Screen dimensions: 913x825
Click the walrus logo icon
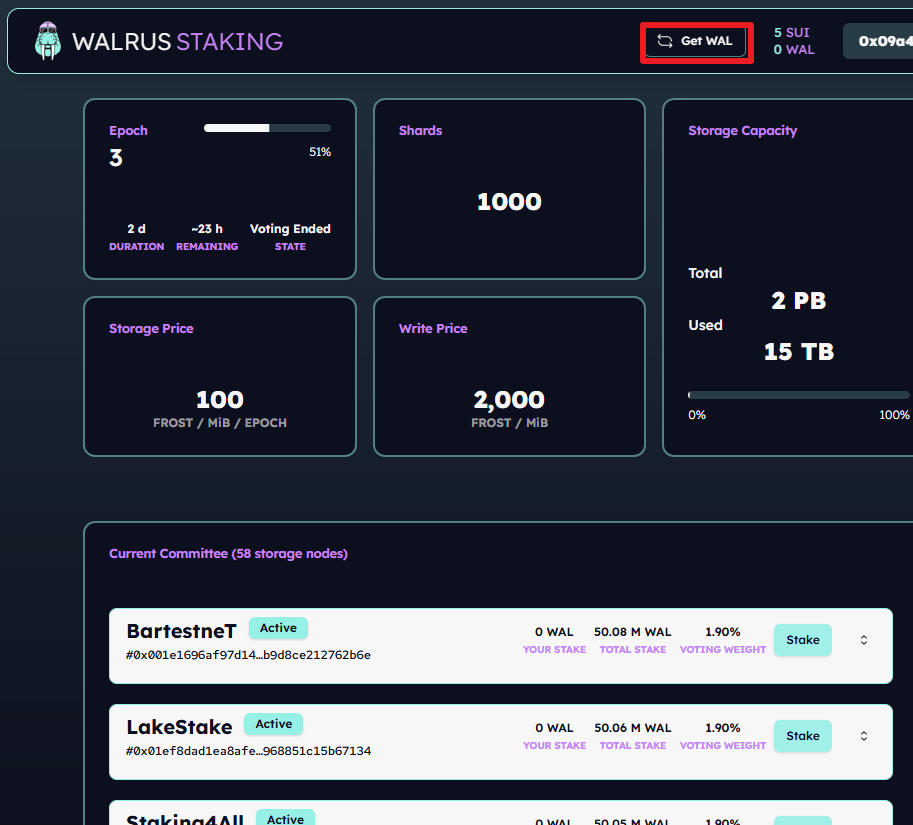[x=48, y=41]
